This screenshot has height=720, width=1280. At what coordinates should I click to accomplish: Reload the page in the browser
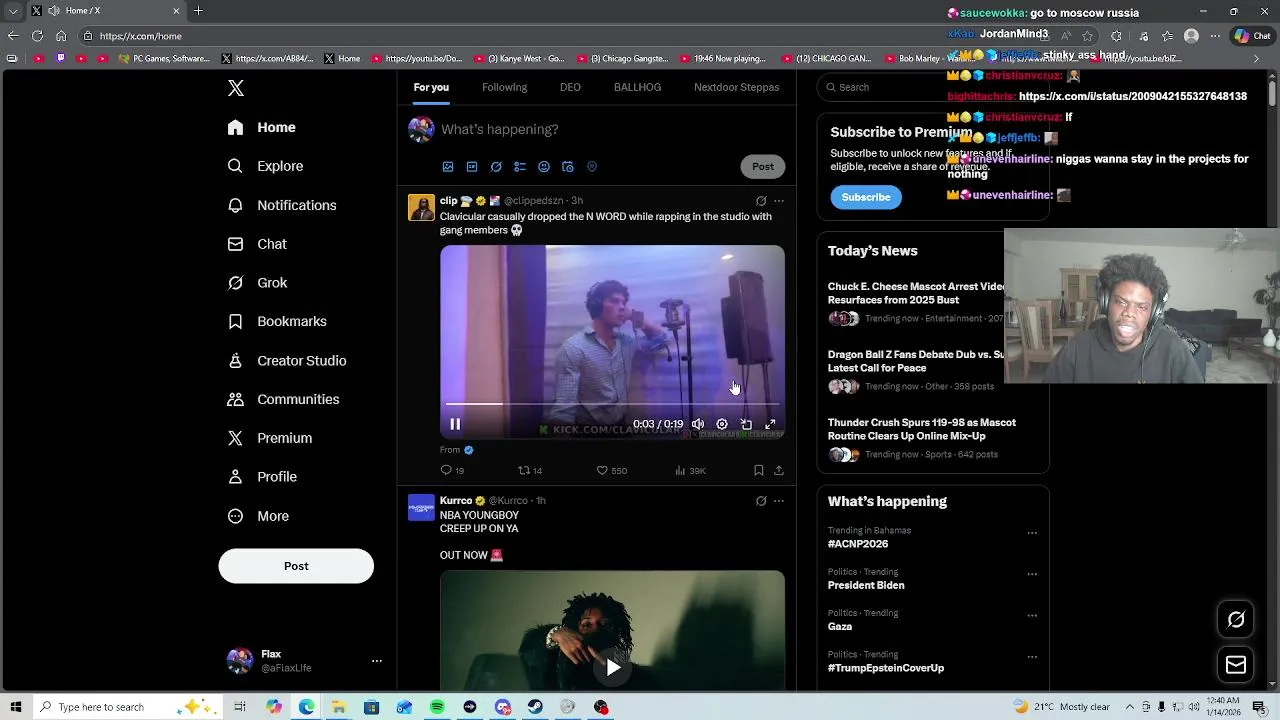pos(37,36)
